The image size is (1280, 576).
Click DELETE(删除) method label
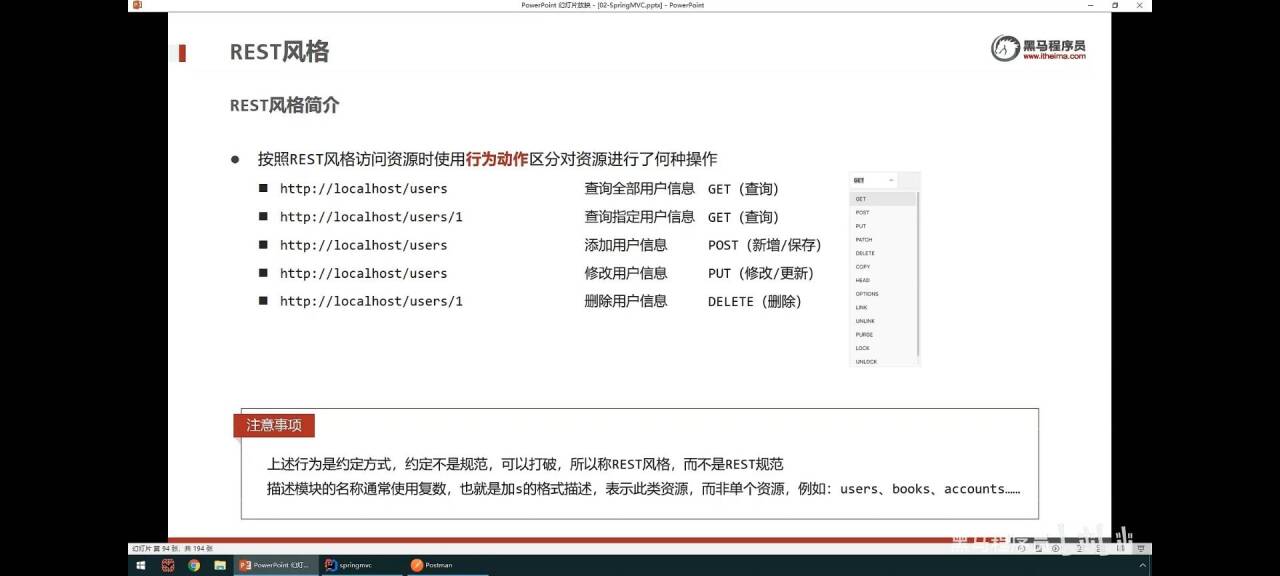pyautogui.click(x=754, y=301)
